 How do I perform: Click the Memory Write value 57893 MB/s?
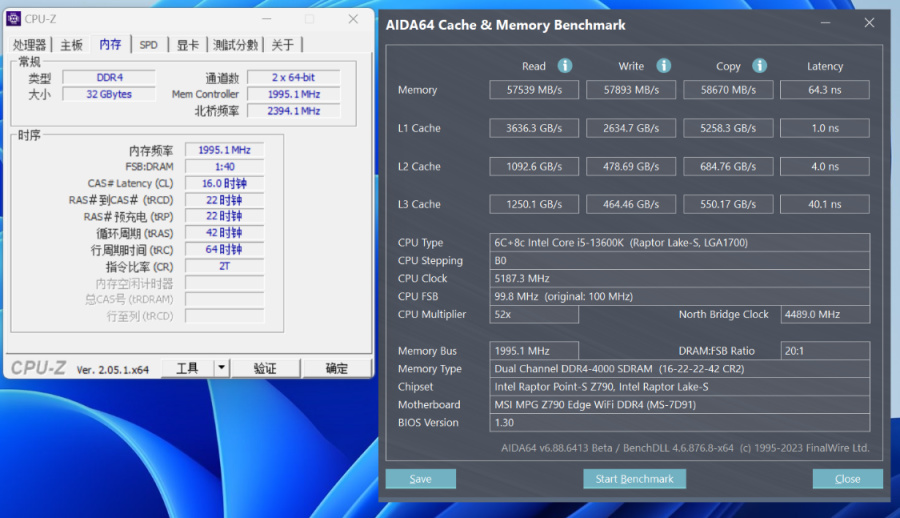tap(631, 90)
